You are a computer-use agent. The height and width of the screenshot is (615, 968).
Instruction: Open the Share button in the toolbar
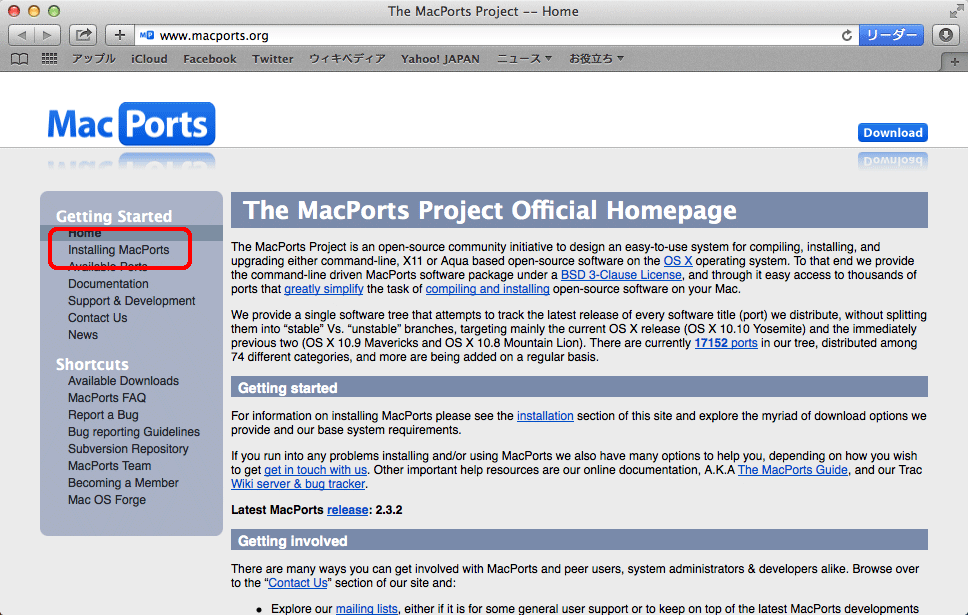83,35
